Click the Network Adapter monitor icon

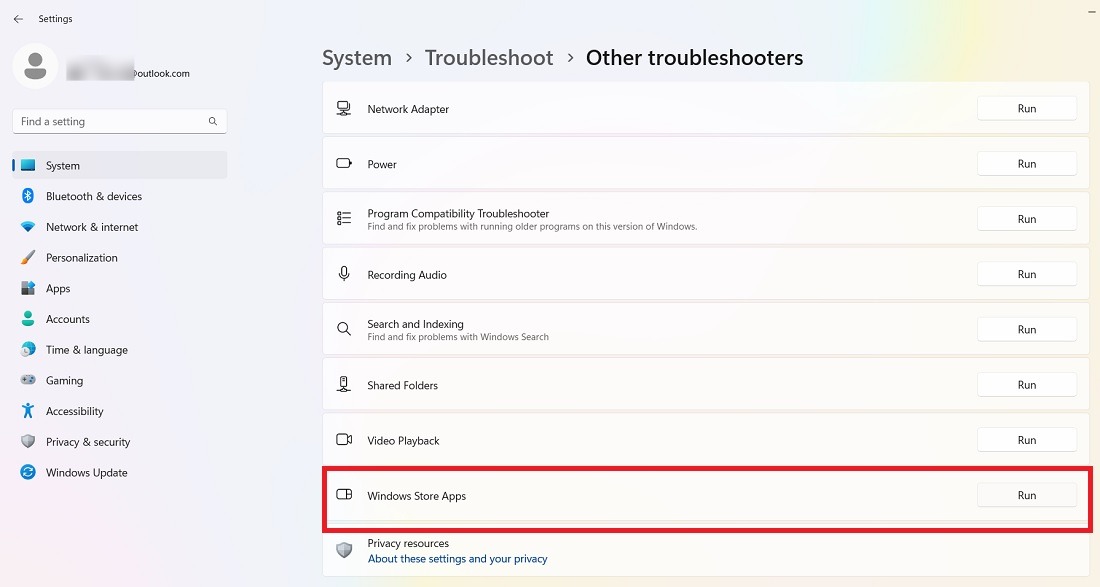pos(344,107)
